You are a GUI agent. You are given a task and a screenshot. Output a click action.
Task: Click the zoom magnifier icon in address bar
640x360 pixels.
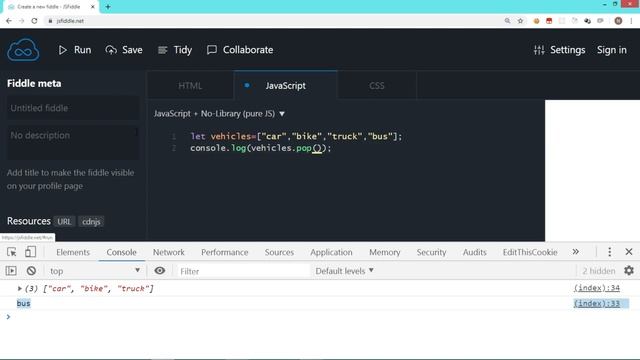(x=507, y=21)
